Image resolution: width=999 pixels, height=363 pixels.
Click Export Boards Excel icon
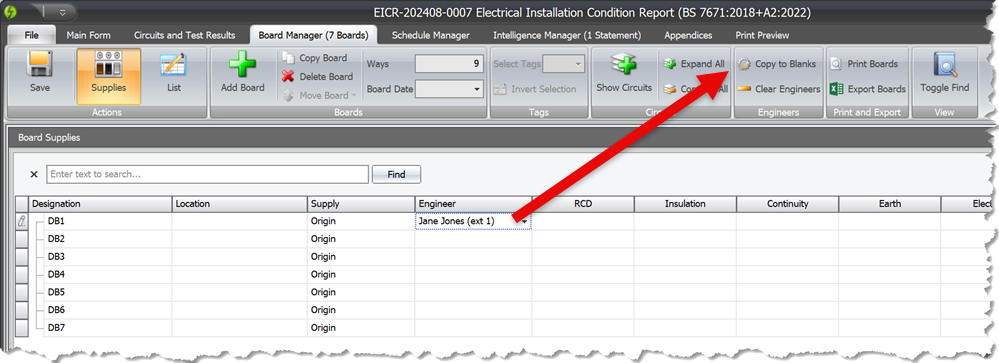[837, 89]
